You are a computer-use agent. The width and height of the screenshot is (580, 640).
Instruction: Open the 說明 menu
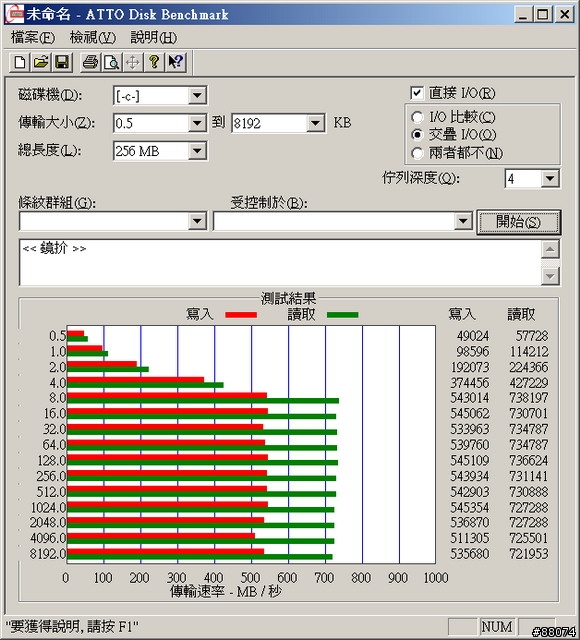(153, 38)
